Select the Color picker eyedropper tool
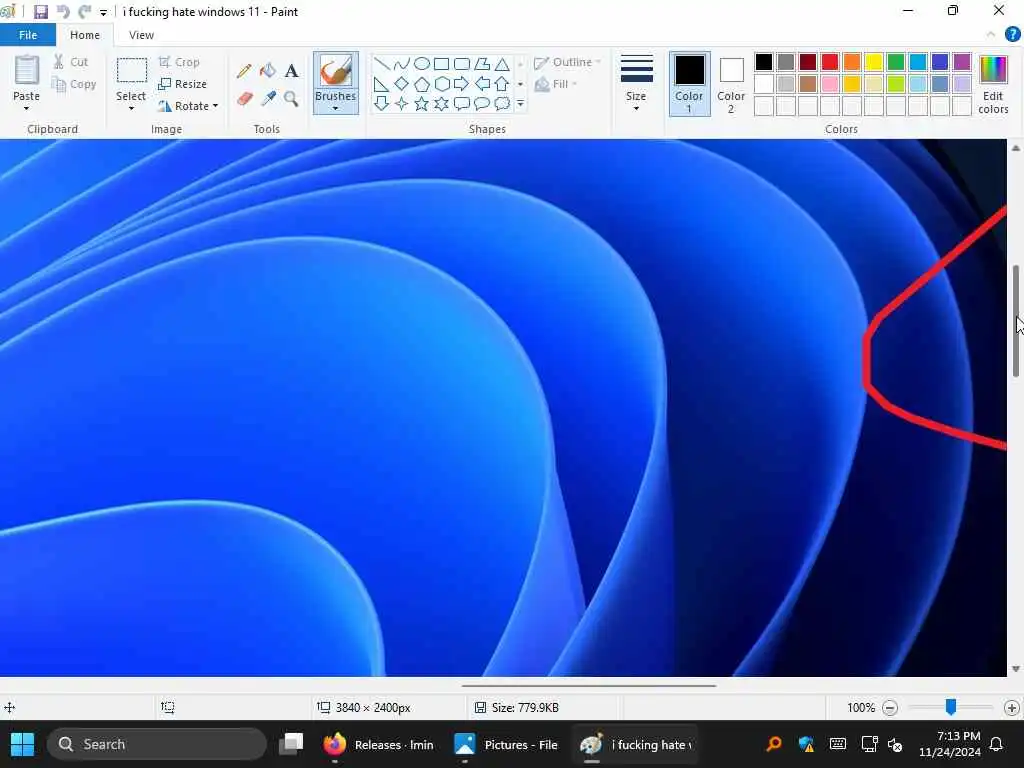This screenshot has width=1024, height=768. pos(268,99)
